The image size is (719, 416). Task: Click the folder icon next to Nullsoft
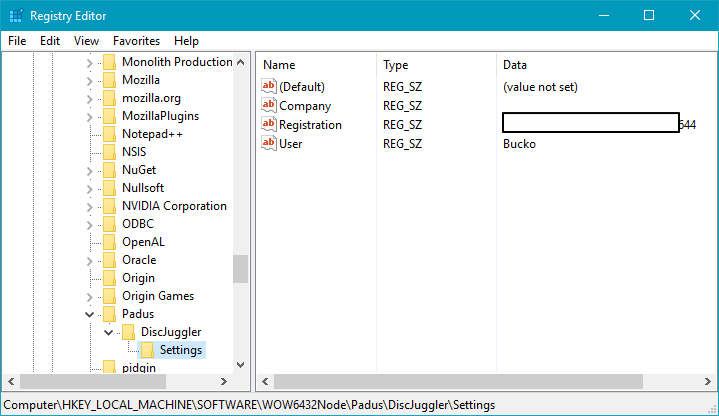pos(110,188)
